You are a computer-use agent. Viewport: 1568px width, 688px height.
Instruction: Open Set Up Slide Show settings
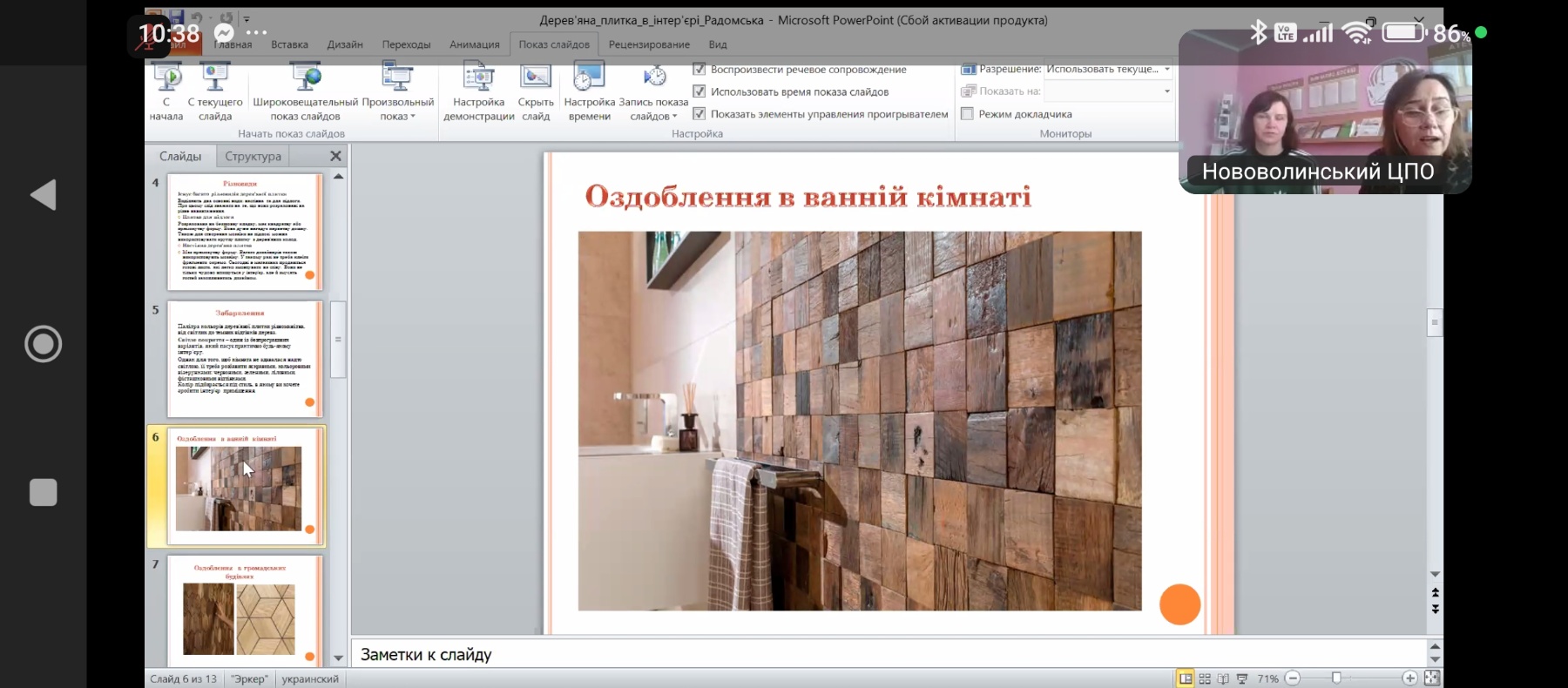click(x=478, y=79)
